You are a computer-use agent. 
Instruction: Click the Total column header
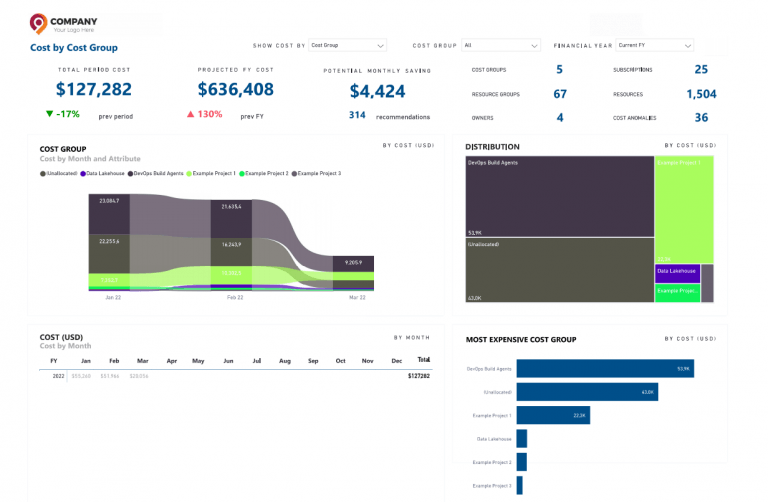[424, 360]
